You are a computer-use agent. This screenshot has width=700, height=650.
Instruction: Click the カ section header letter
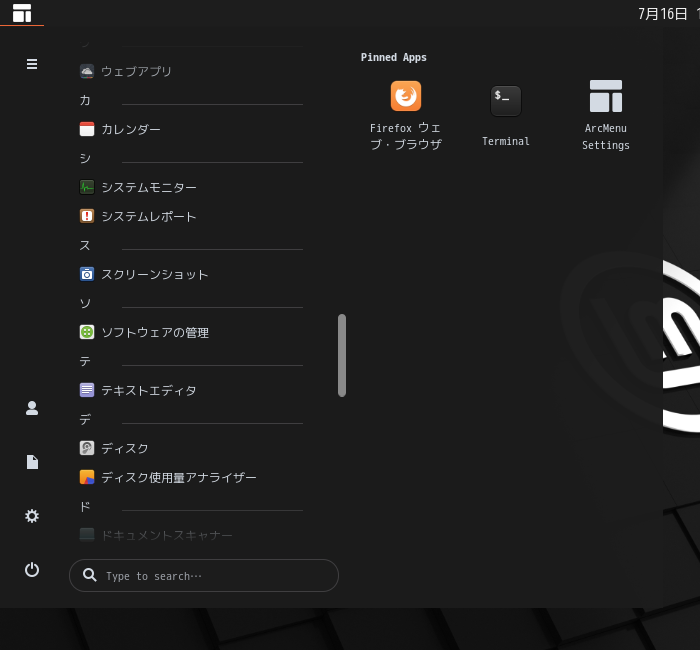[x=85, y=100]
